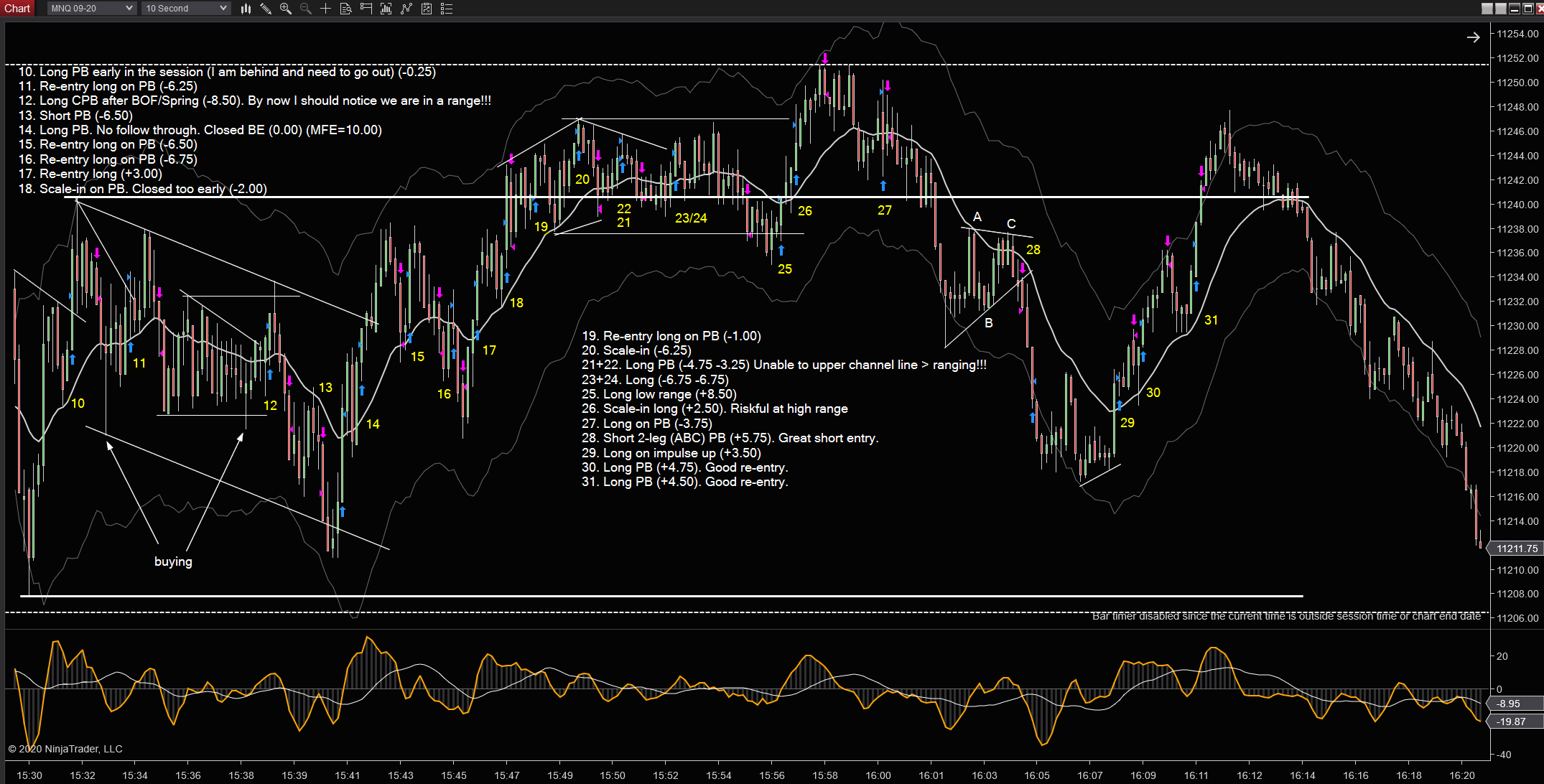Open the Strategies window
The image size is (1544, 784).
[426, 9]
